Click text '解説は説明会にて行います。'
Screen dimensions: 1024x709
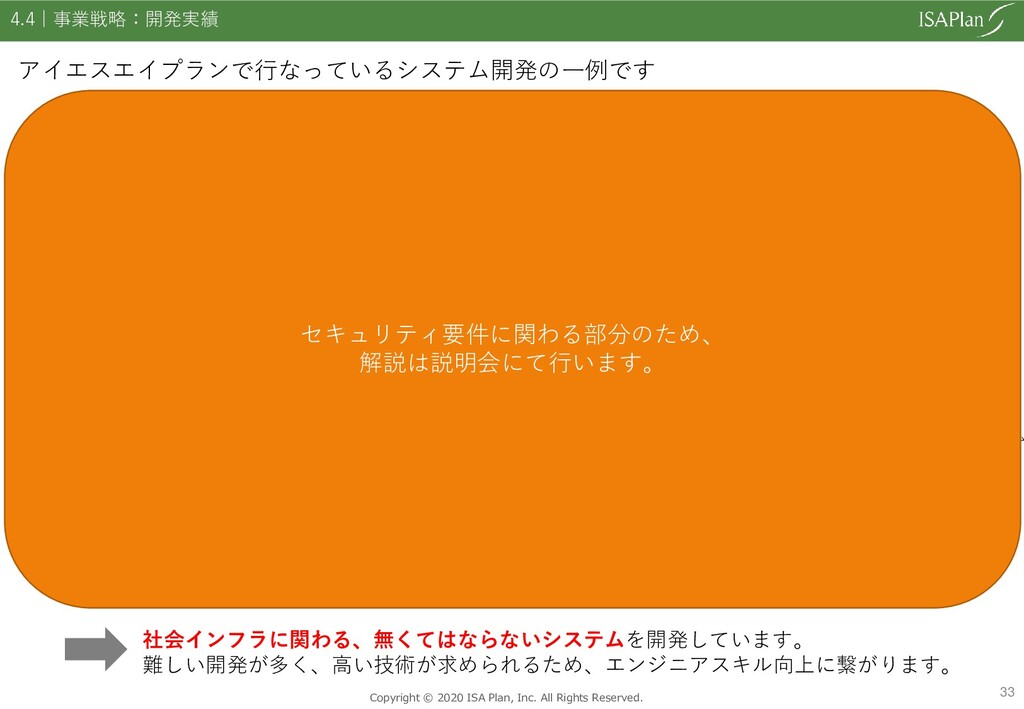[x=507, y=362]
